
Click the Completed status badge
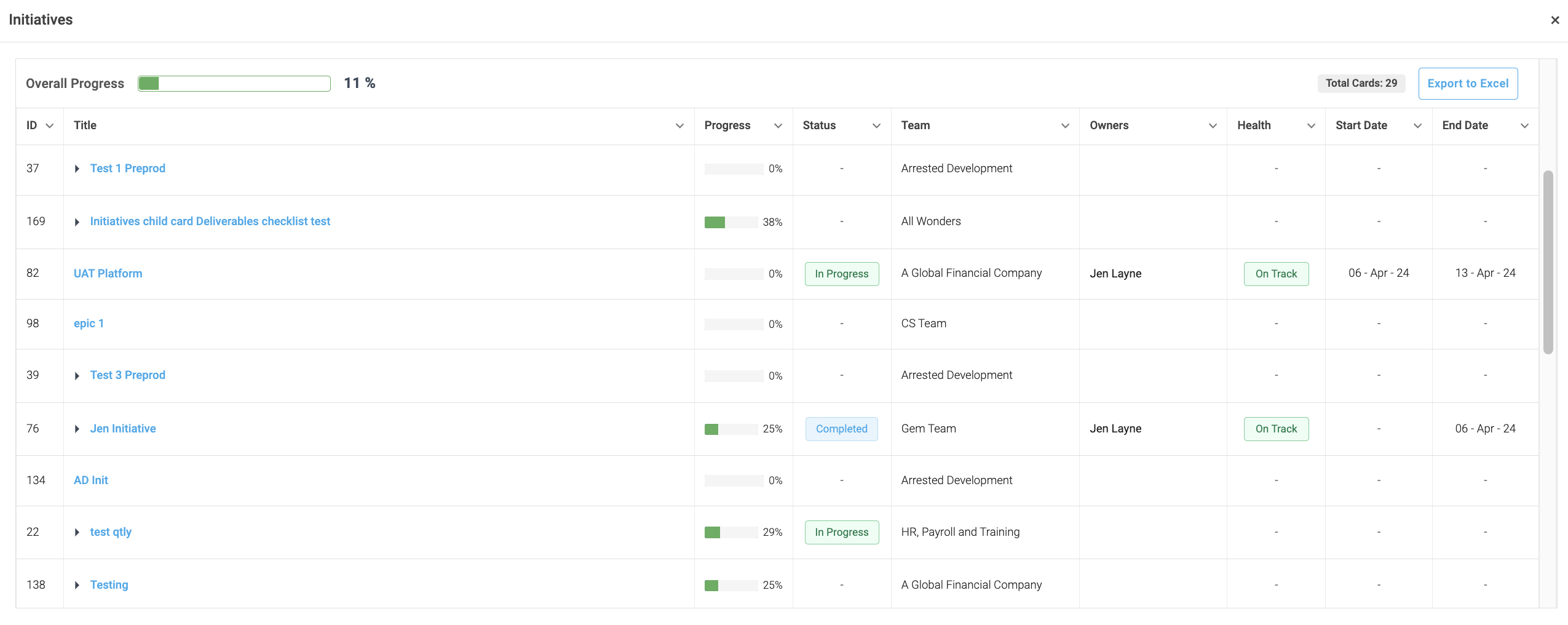(x=842, y=429)
